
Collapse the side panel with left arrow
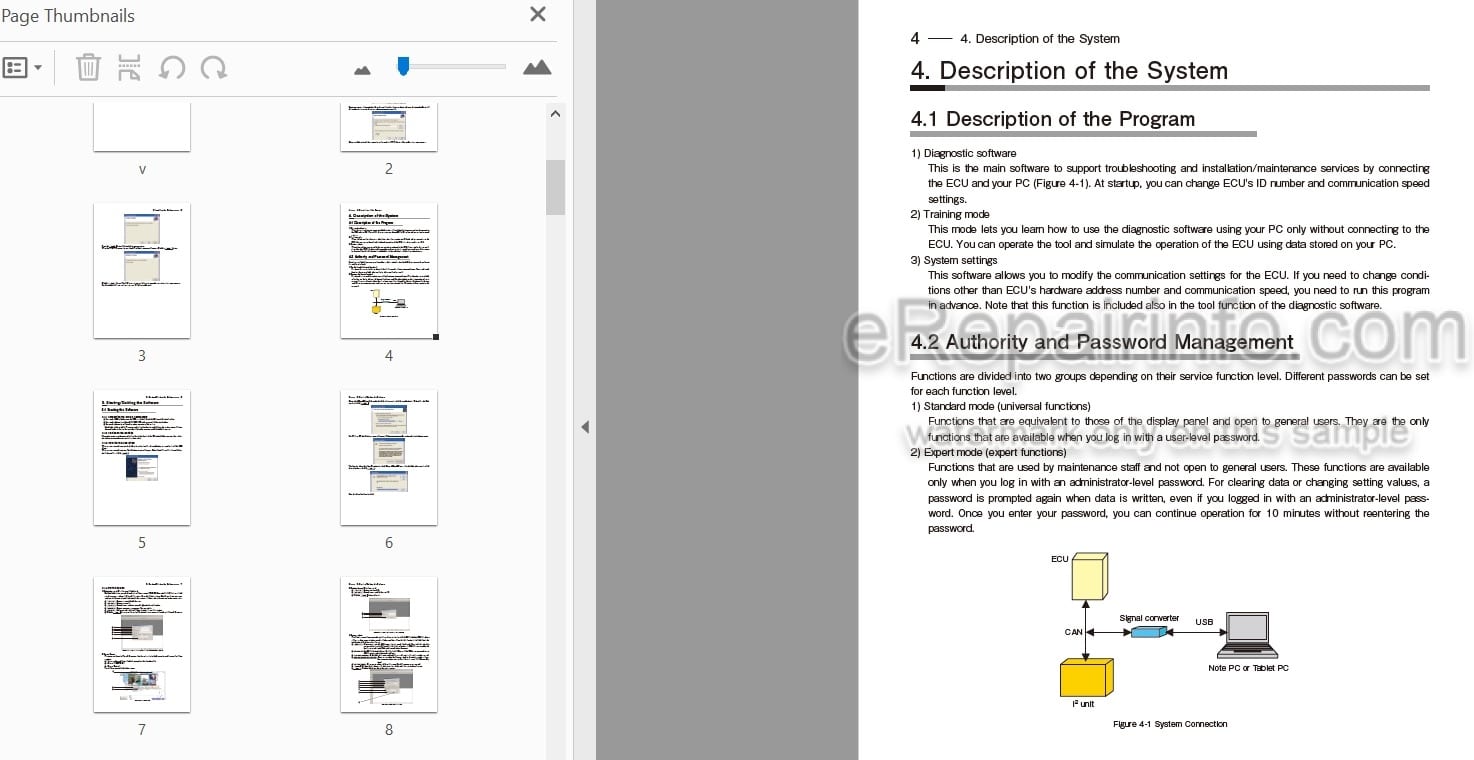[x=585, y=427]
